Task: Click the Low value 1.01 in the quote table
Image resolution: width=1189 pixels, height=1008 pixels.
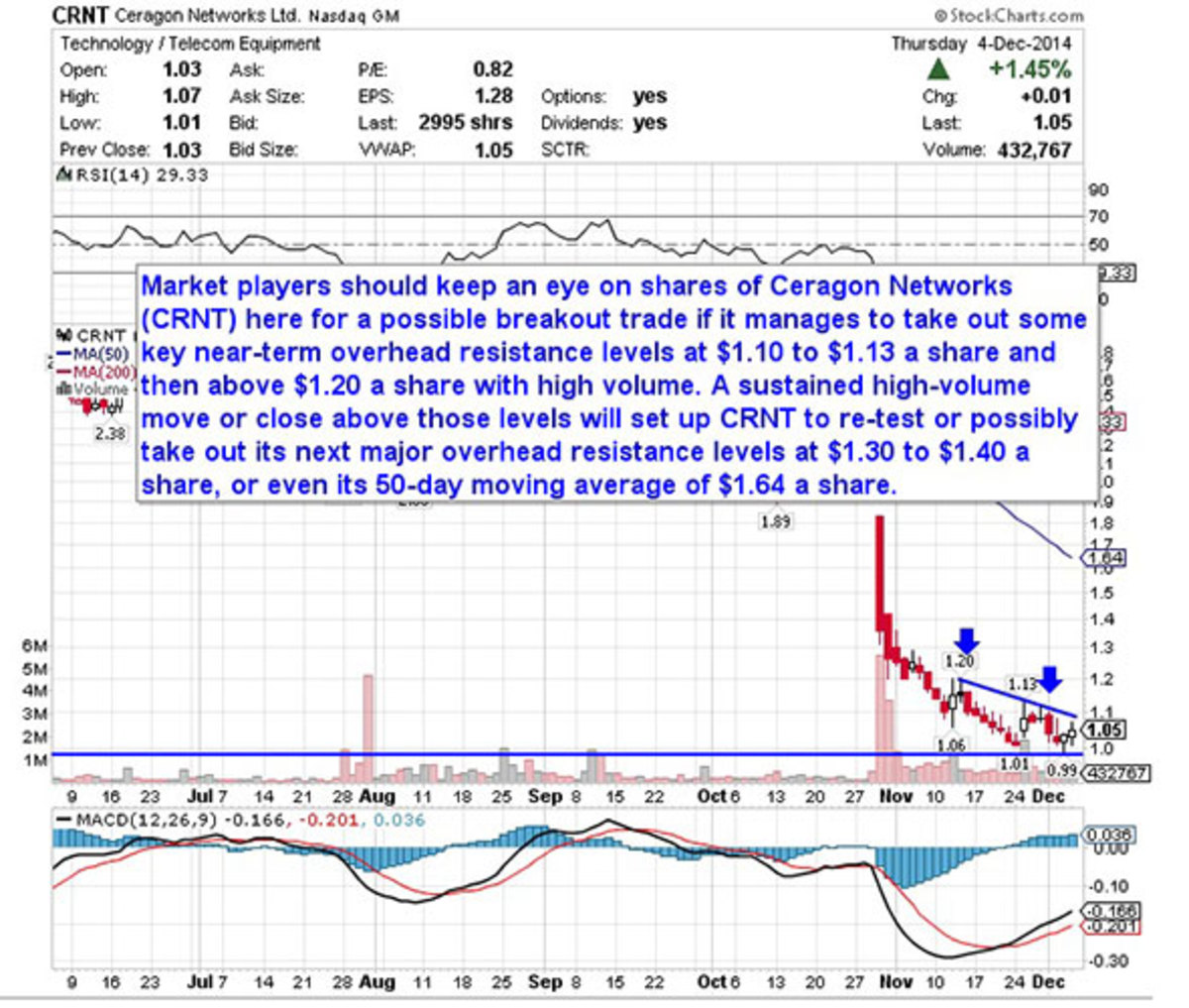Action: (181, 123)
